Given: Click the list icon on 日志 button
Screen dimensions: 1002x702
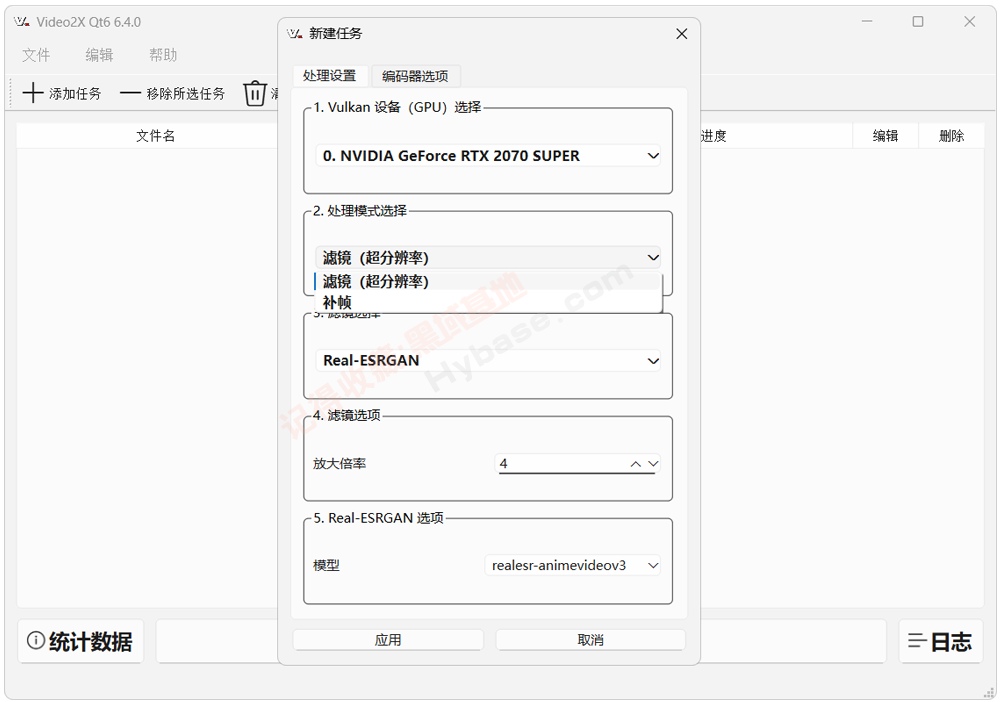Looking at the screenshot, I should 917,641.
